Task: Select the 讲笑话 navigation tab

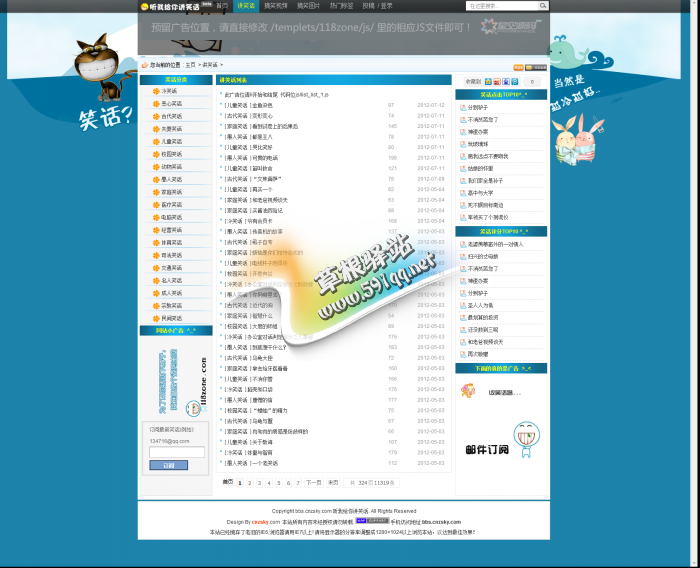Action: (246, 6)
